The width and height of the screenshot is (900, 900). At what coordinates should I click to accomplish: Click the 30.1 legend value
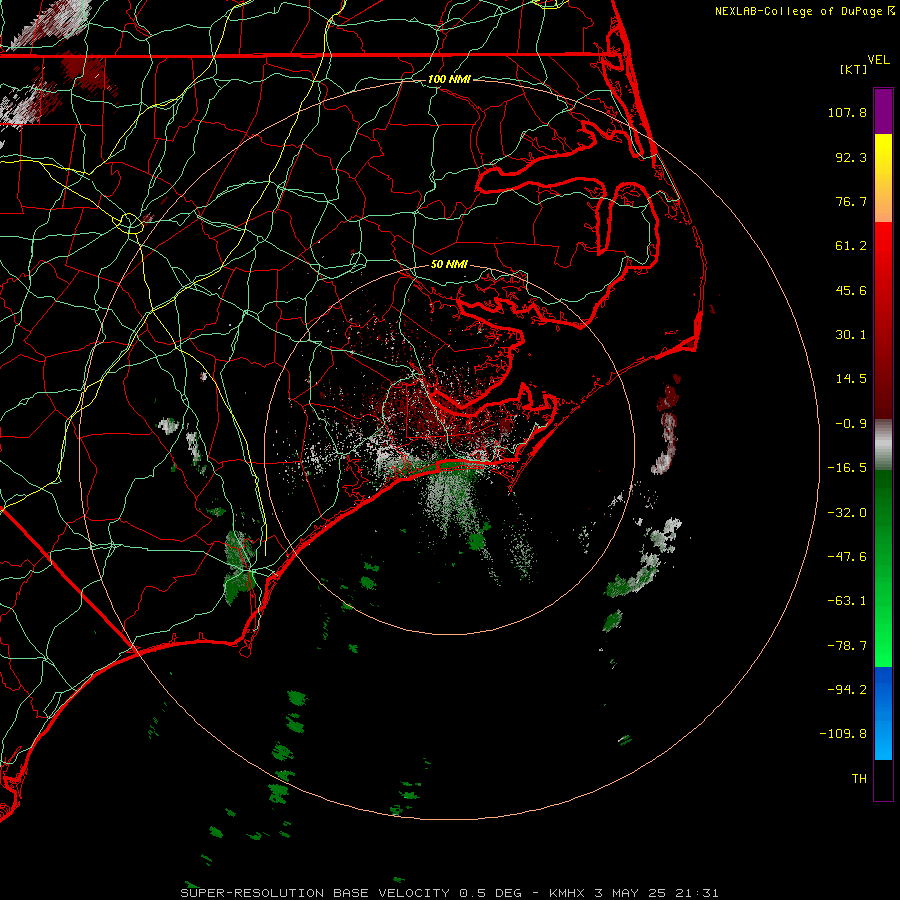coord(851,335)
